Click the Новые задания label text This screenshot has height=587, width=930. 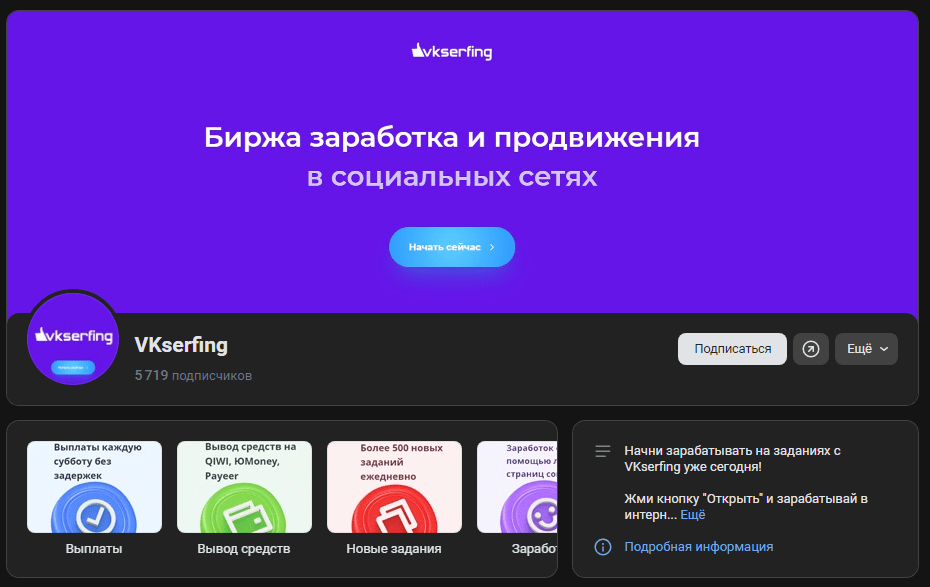point(394,549)
